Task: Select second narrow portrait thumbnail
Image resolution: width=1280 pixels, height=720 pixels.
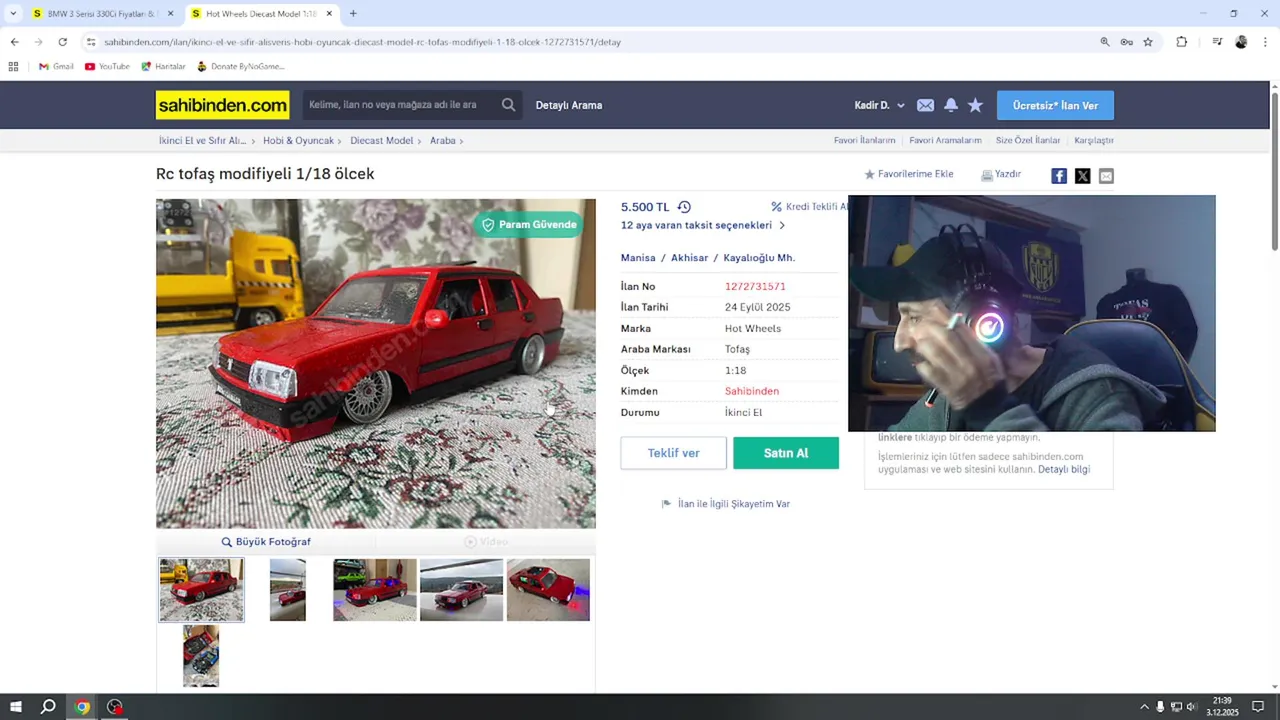Action: 288,590
